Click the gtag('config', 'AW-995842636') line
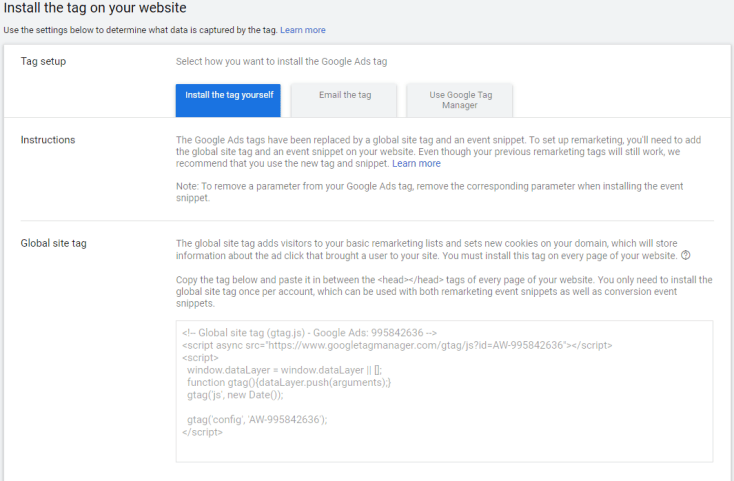This screenshot has height=481, width=734. click(x=257, y=419)
